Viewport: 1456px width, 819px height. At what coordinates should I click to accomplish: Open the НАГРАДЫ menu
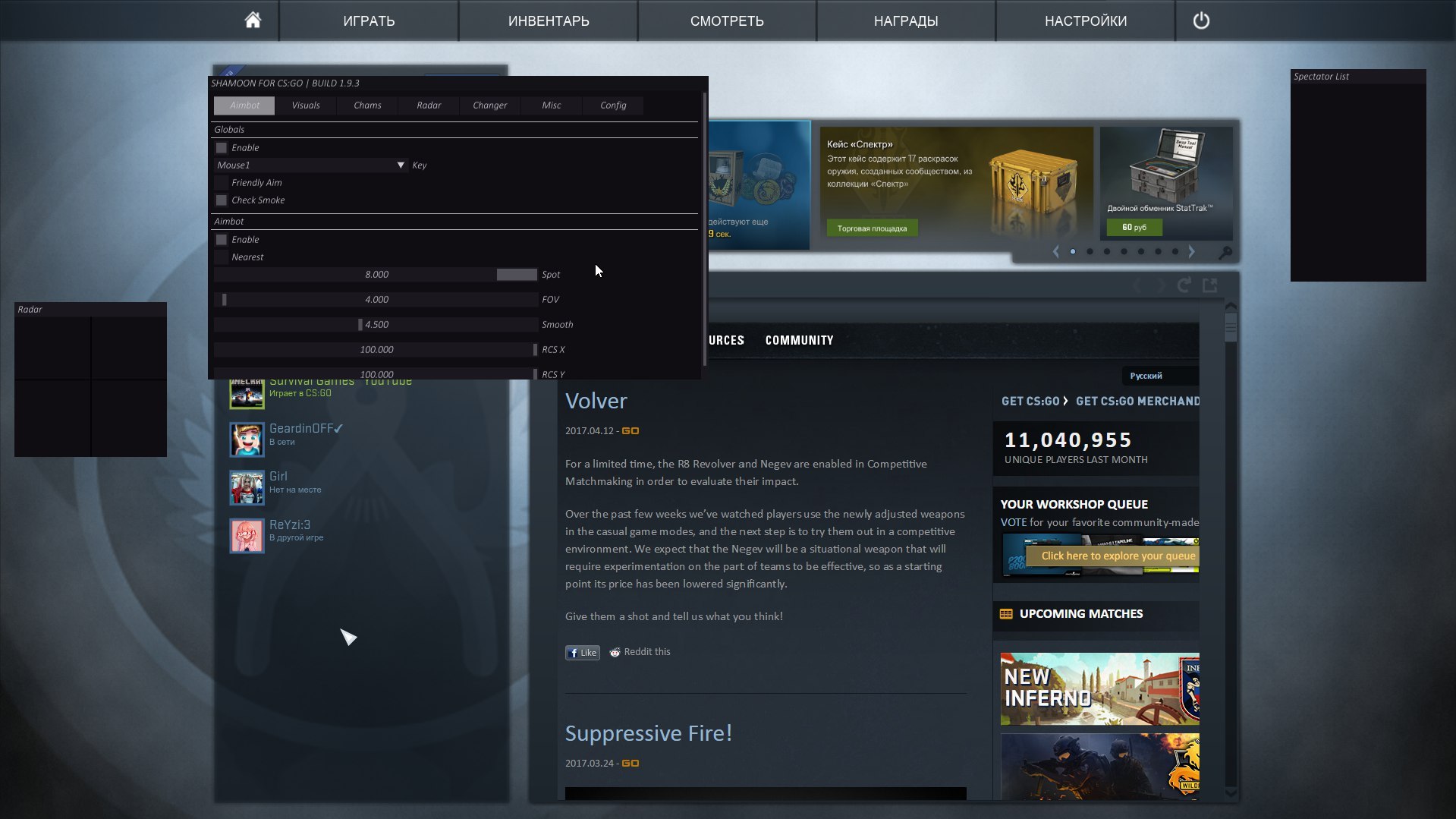click(x=906, y=20)
